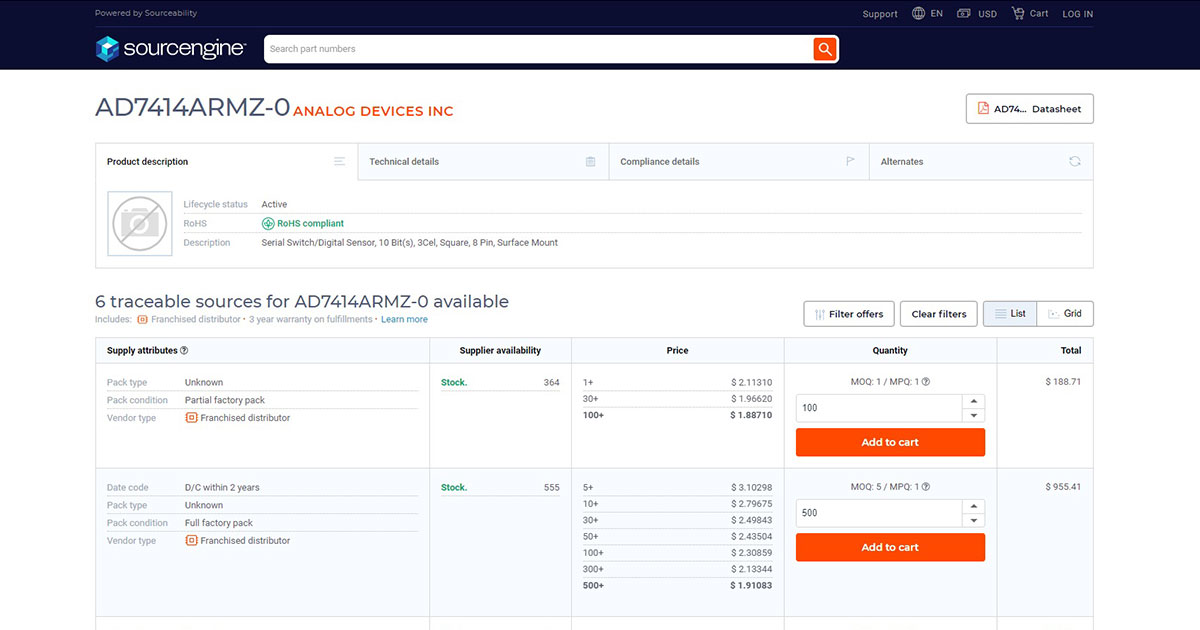This screenshot has width=1200, height=630.
Task: Click the PDF icon on Datasheet button
Action: point(983,109)
